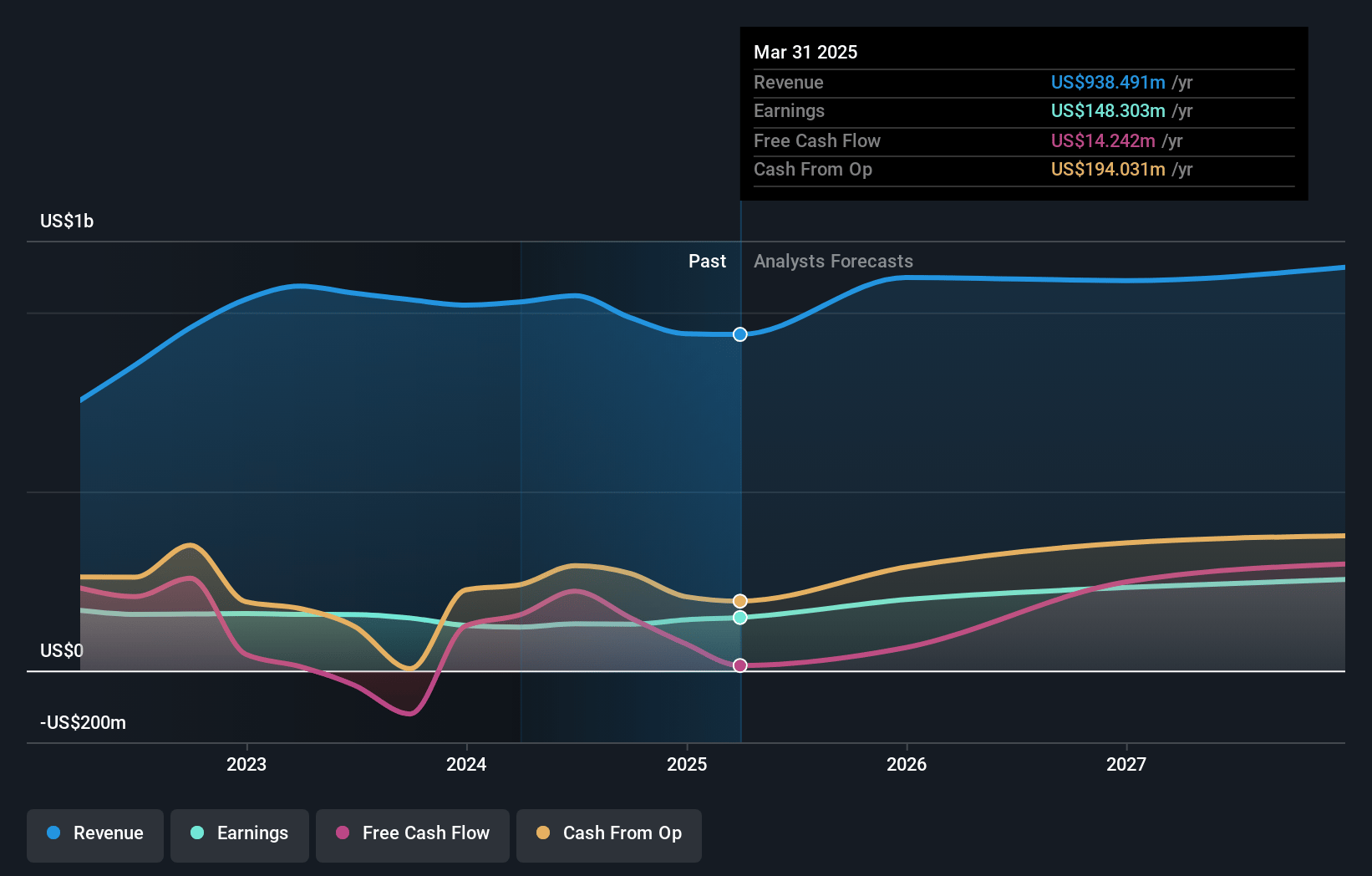
Task: Click the 'Analysts Forecasts' label
Action: click(x=833, y=262)
